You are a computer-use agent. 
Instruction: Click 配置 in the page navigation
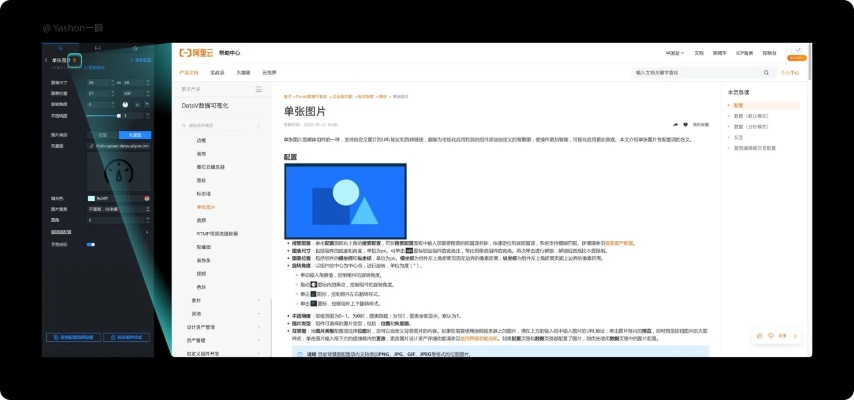click(x=739, y=105)
